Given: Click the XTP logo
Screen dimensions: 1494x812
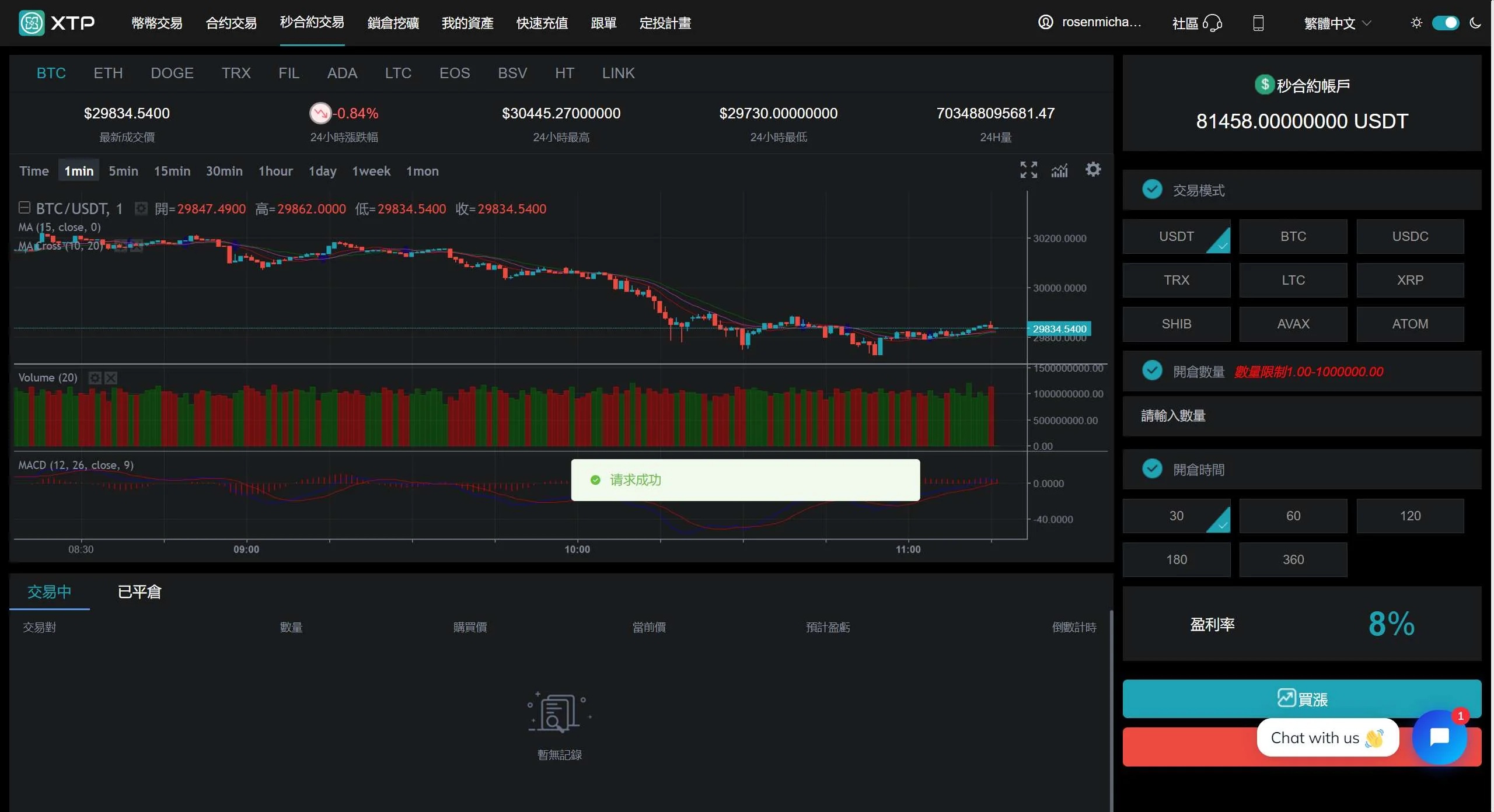Looking at the screenshot, I should tap(57, 23).
